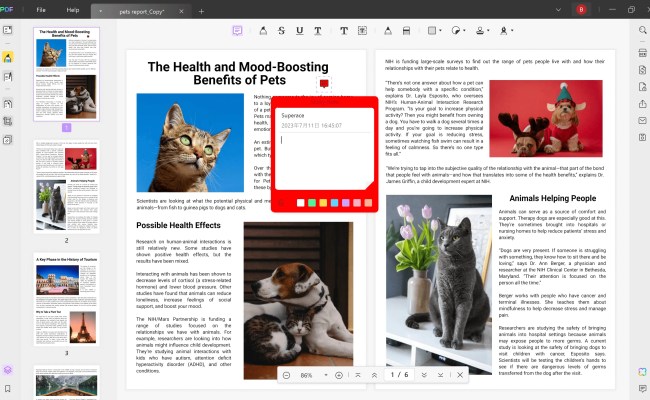This screenshot has width=650, height=400.
Task: Go to the next page
Action: coord(424,375)
